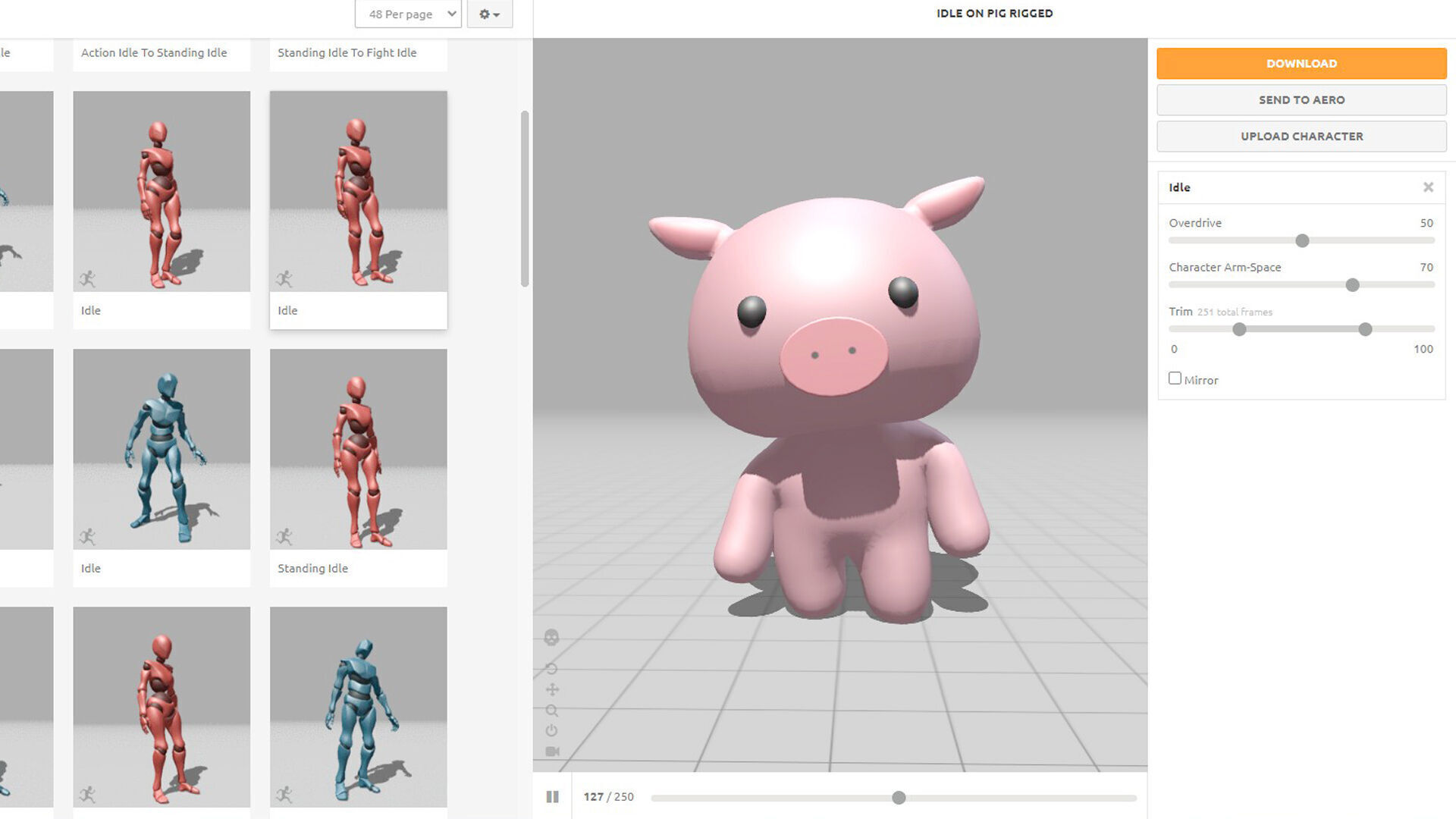
Task: Click the Trim start handle
Action: 1239,329
